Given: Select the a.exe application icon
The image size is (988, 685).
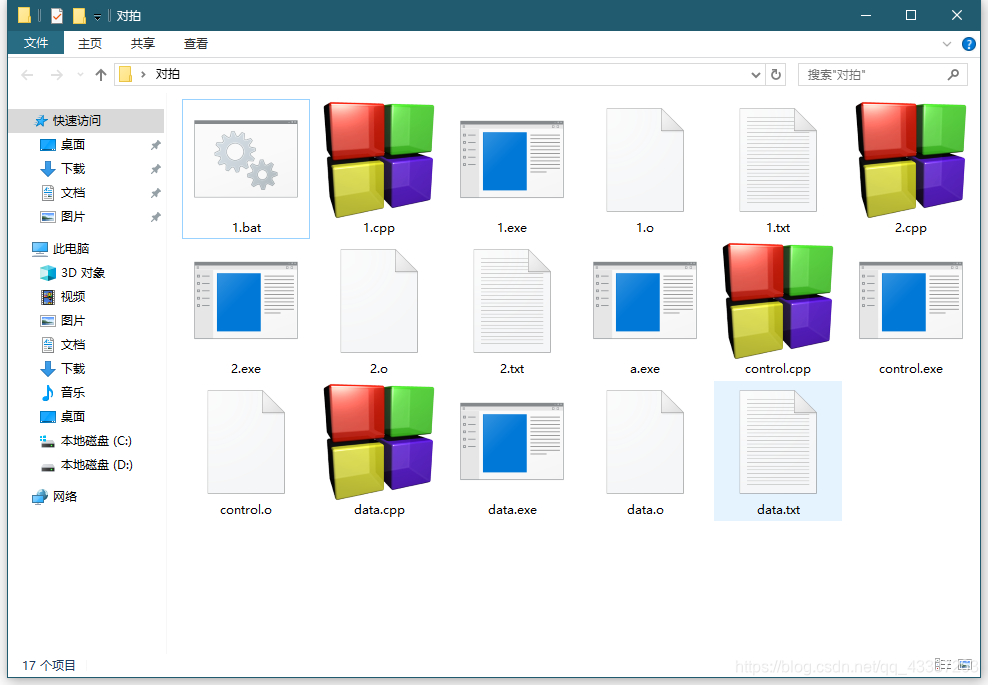Looking at the screenshot, I should tap(645, 301).
